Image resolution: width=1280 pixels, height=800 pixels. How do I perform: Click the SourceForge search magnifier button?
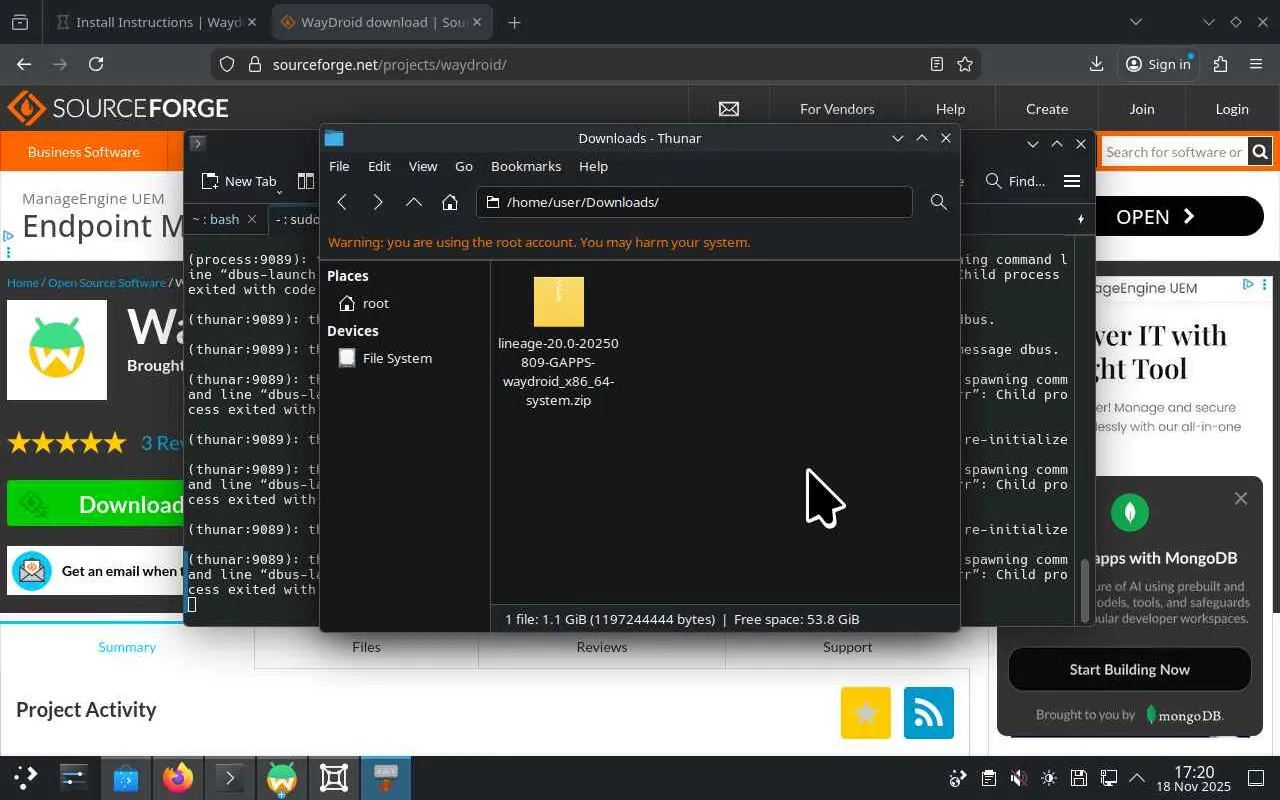pyautogui.click(x=1260, y=152)
